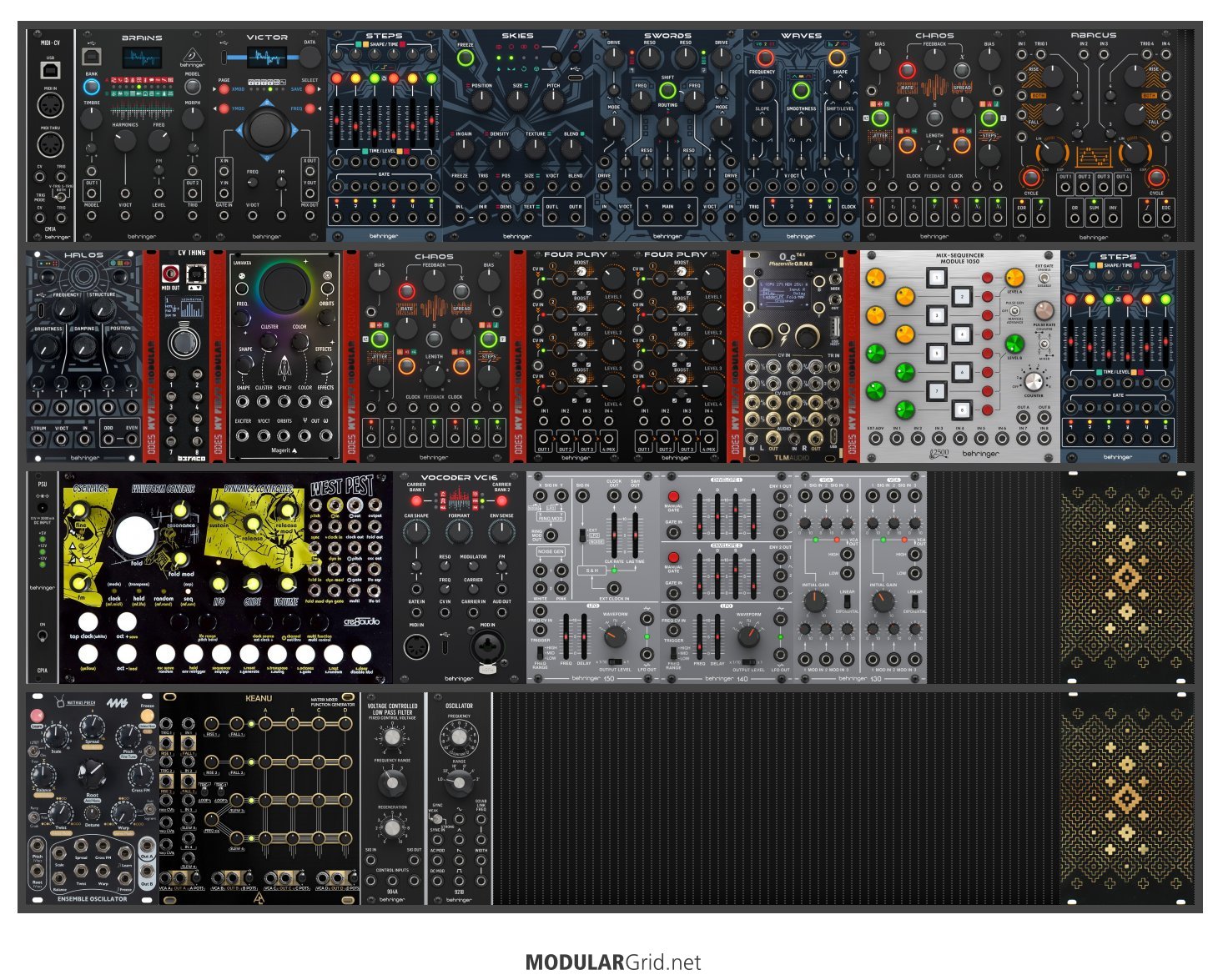Click the MIDI IN socket on Vocoder VC16
The image size is (1228, 980).
pos(416,646)
